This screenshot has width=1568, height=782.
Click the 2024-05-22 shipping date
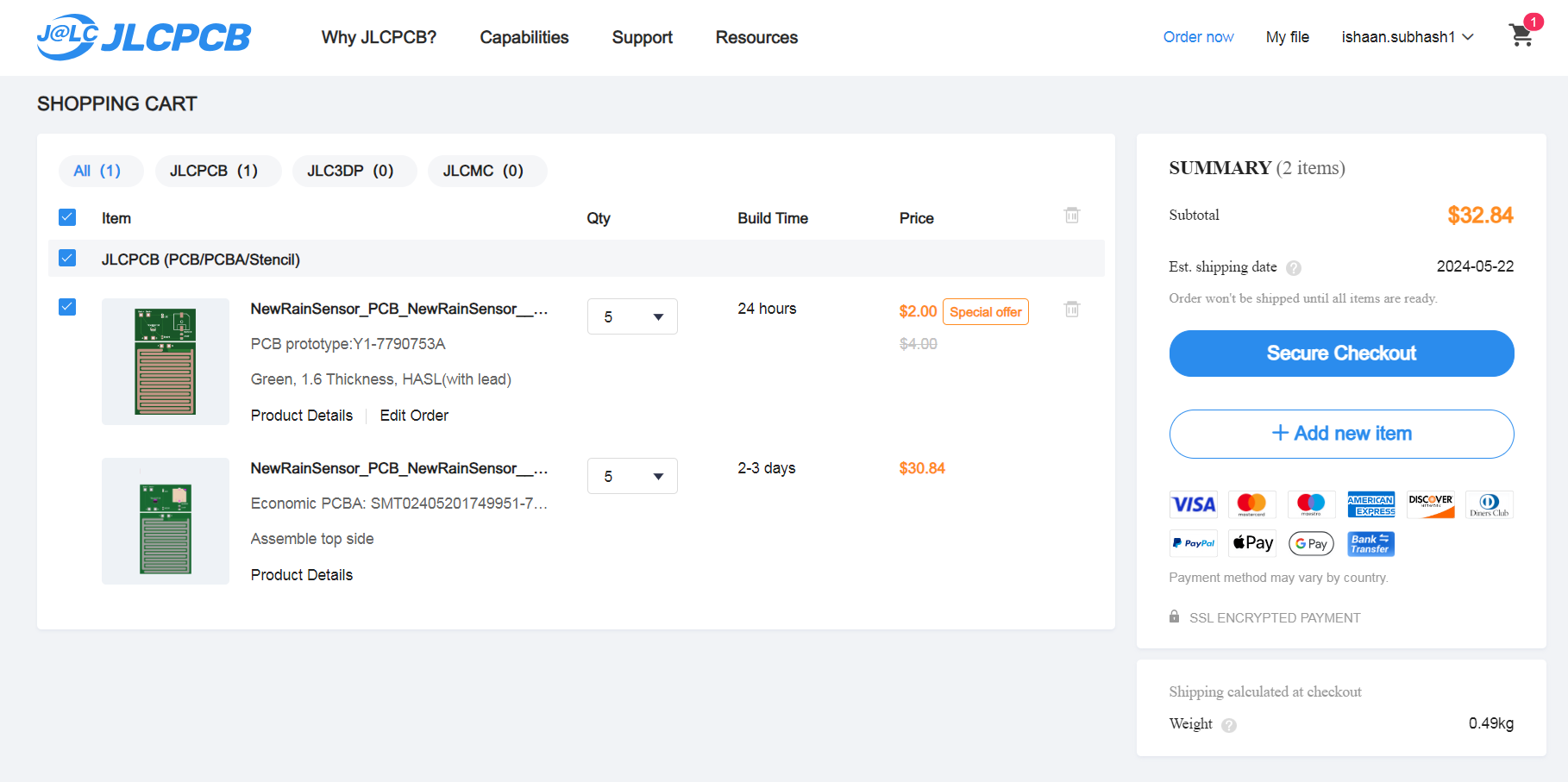(1475, 266)
